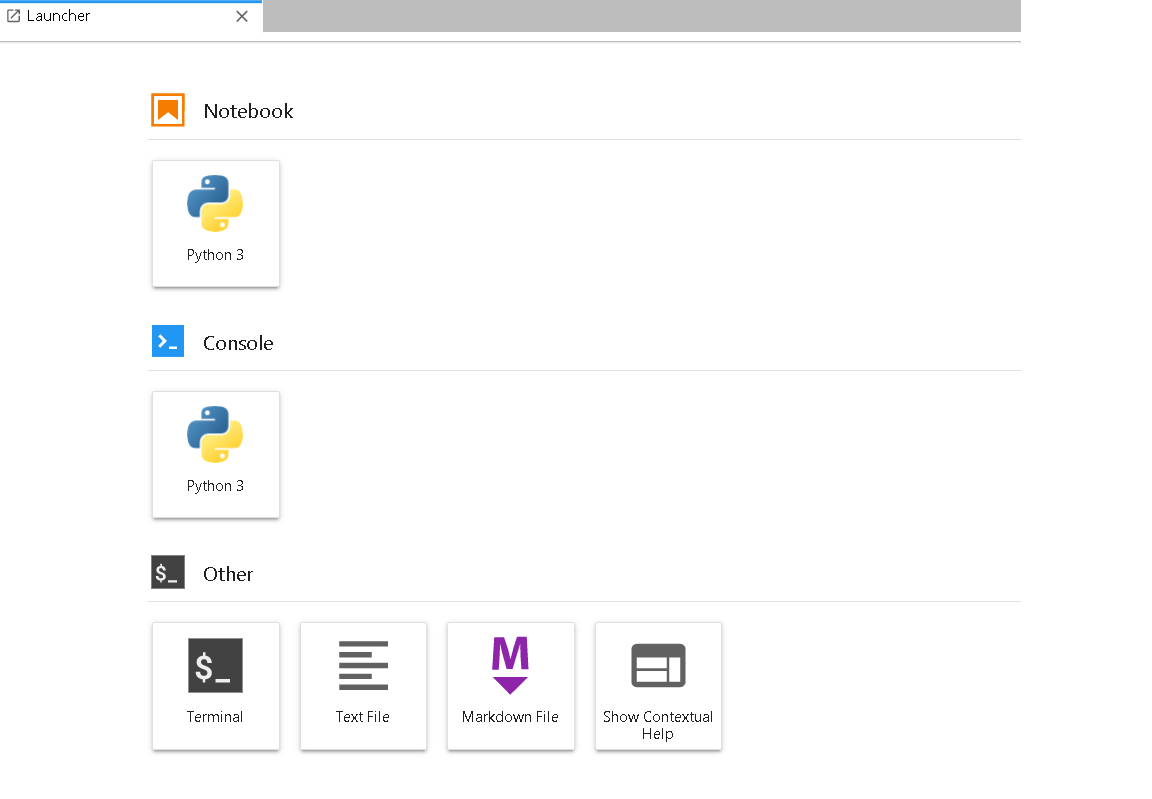Click the Launcher tab's open-in icon

pos(13,15)
